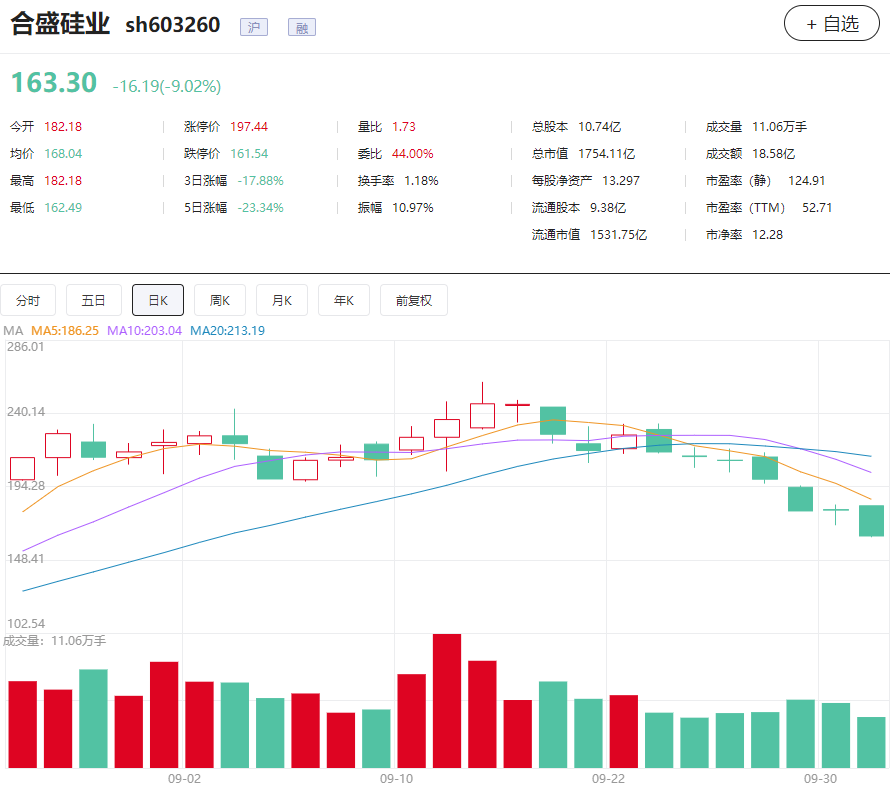Click the 跌停价 value 161.54

coord(249,154)
